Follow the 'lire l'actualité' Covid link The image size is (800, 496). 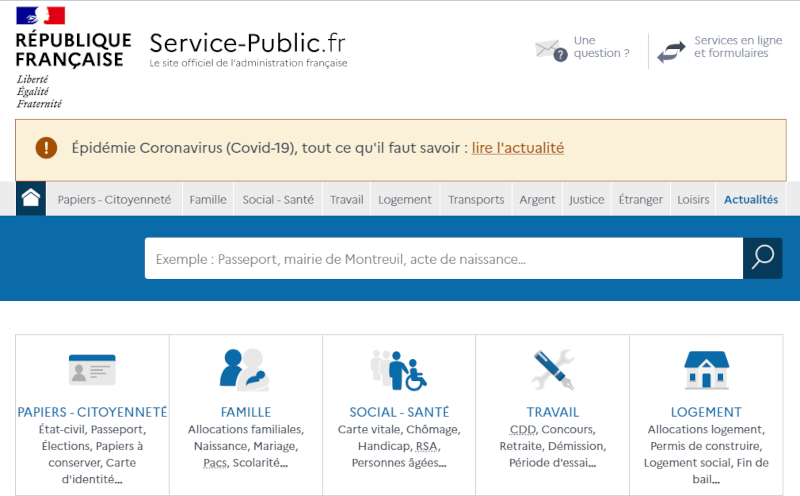518,148
